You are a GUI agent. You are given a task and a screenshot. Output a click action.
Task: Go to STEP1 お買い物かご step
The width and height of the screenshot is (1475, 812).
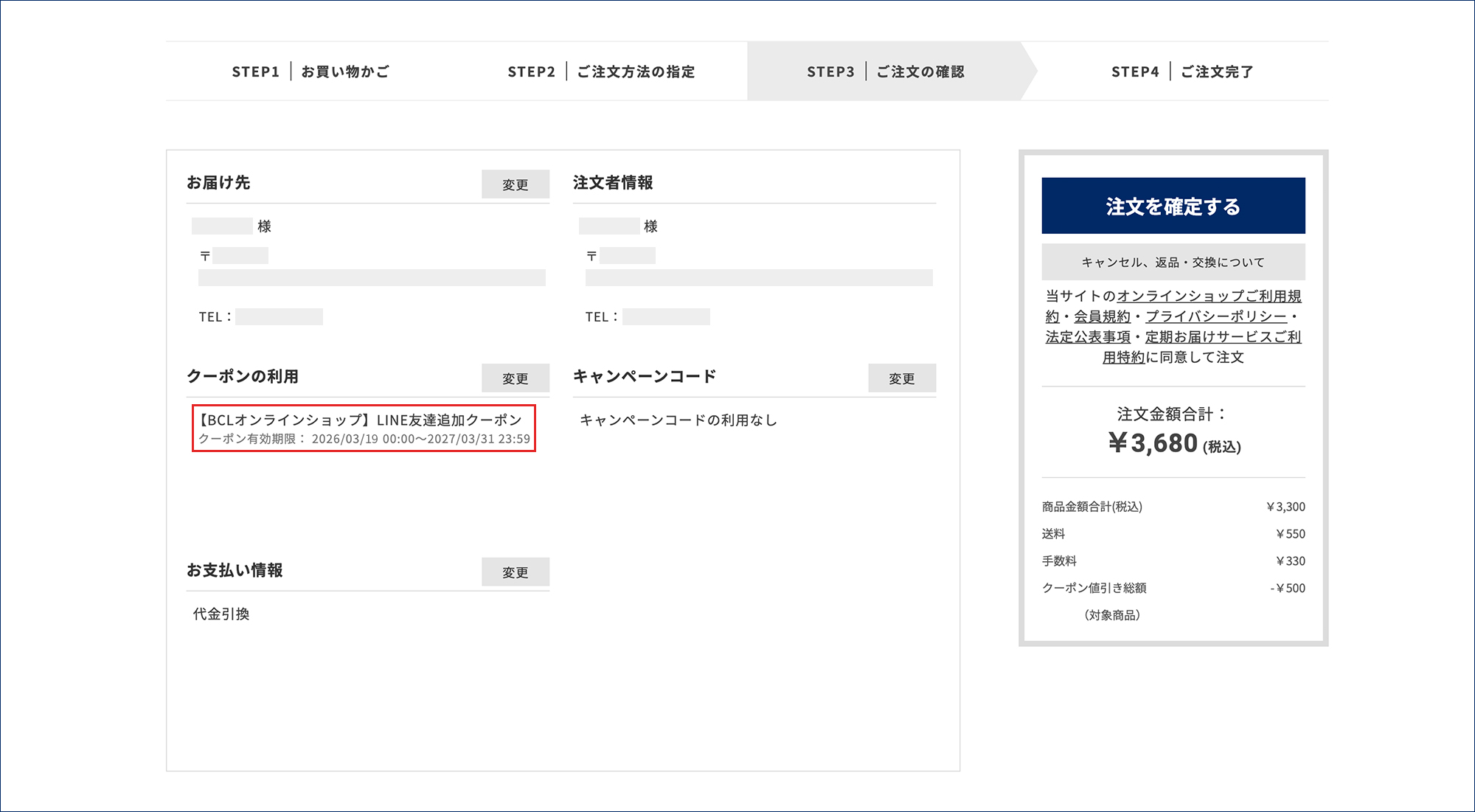click(x=310, y=72)
